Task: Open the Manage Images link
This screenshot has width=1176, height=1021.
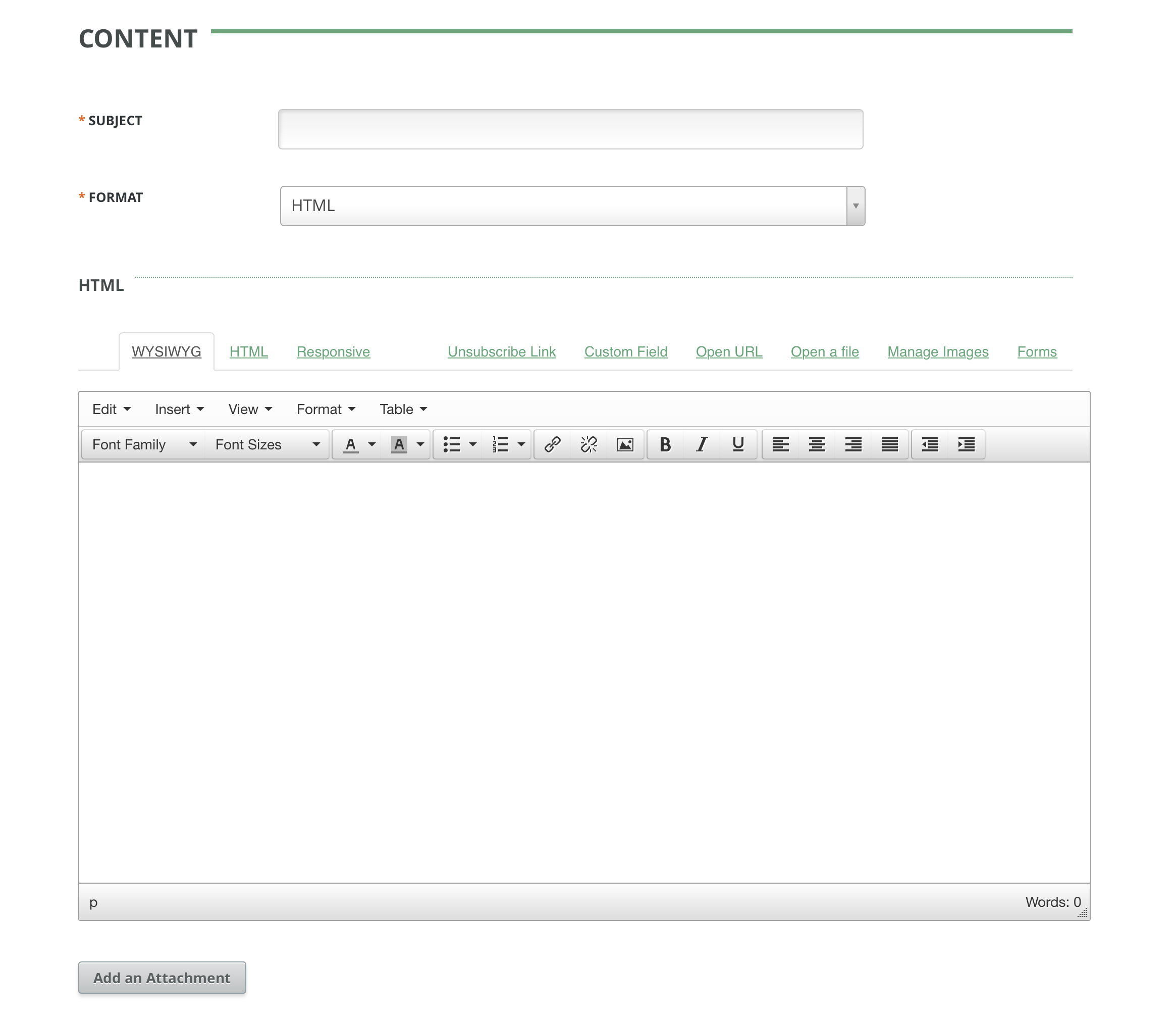Action: [x=937, y=351]
